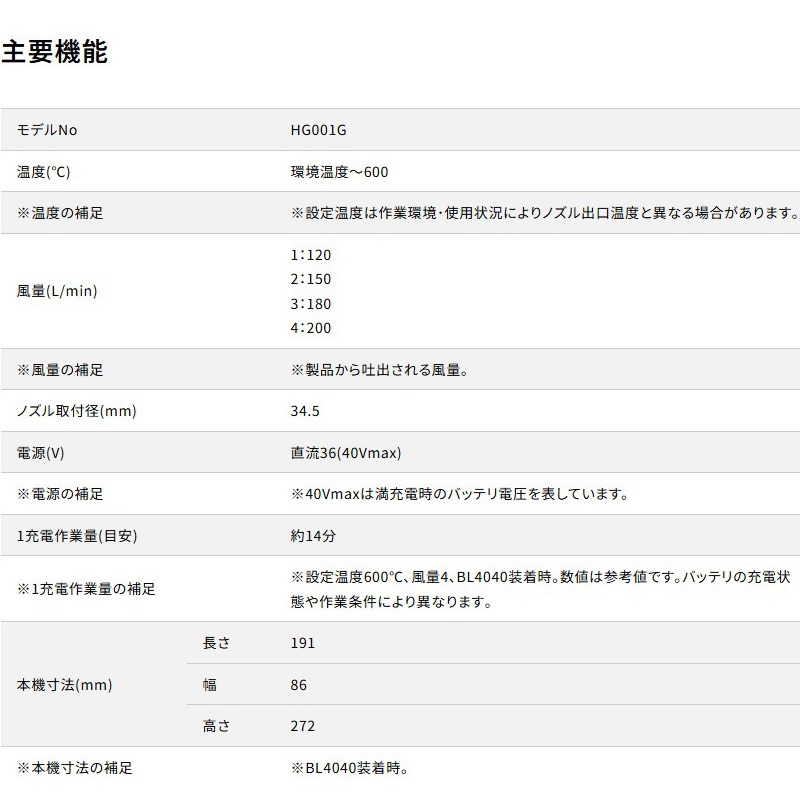Screen dimensions: 800x800
Task: Click the 1充電作業量(目安) label
Action: coord(77,536)
